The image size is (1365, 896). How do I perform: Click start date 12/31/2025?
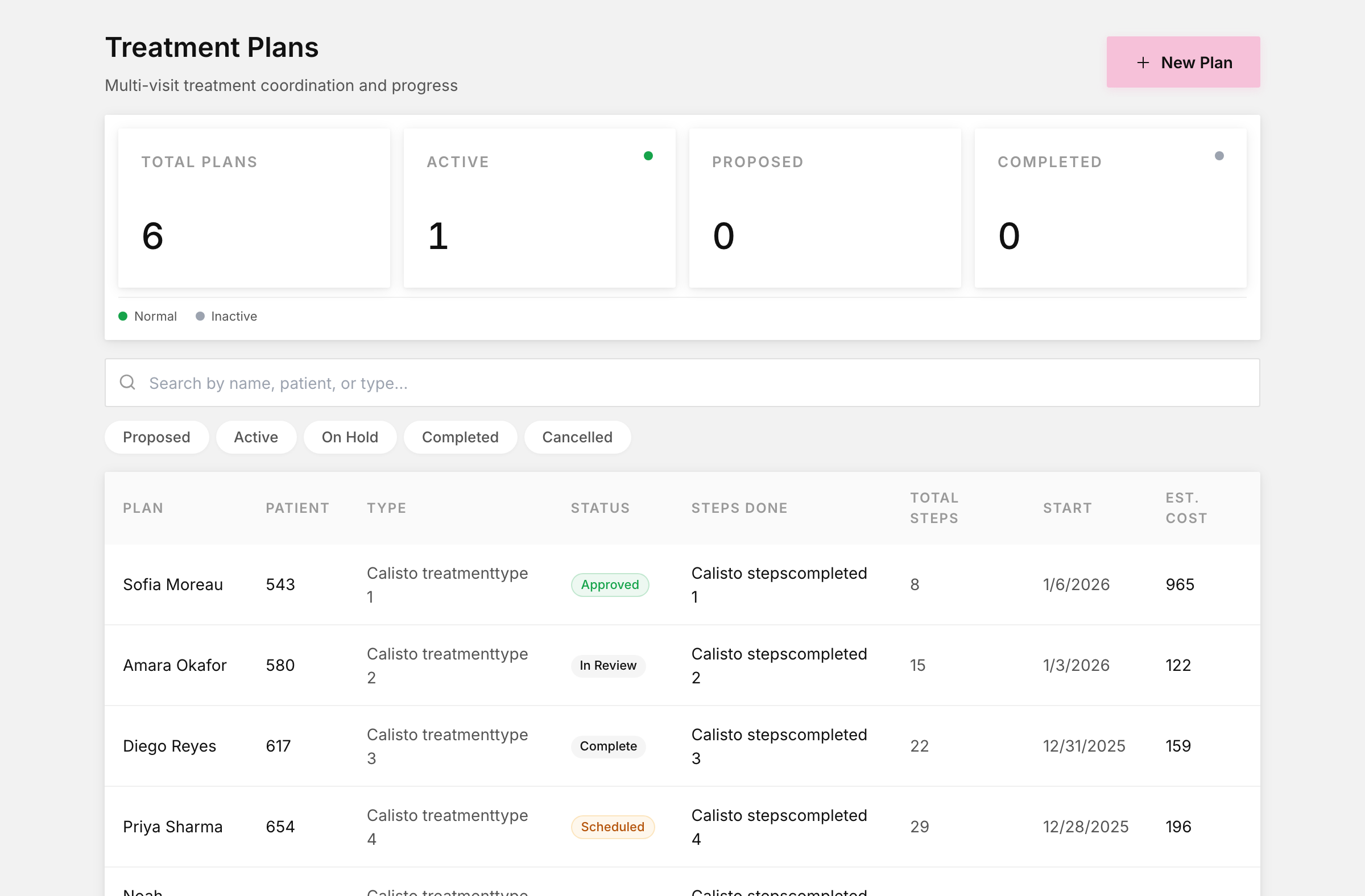1084,746
